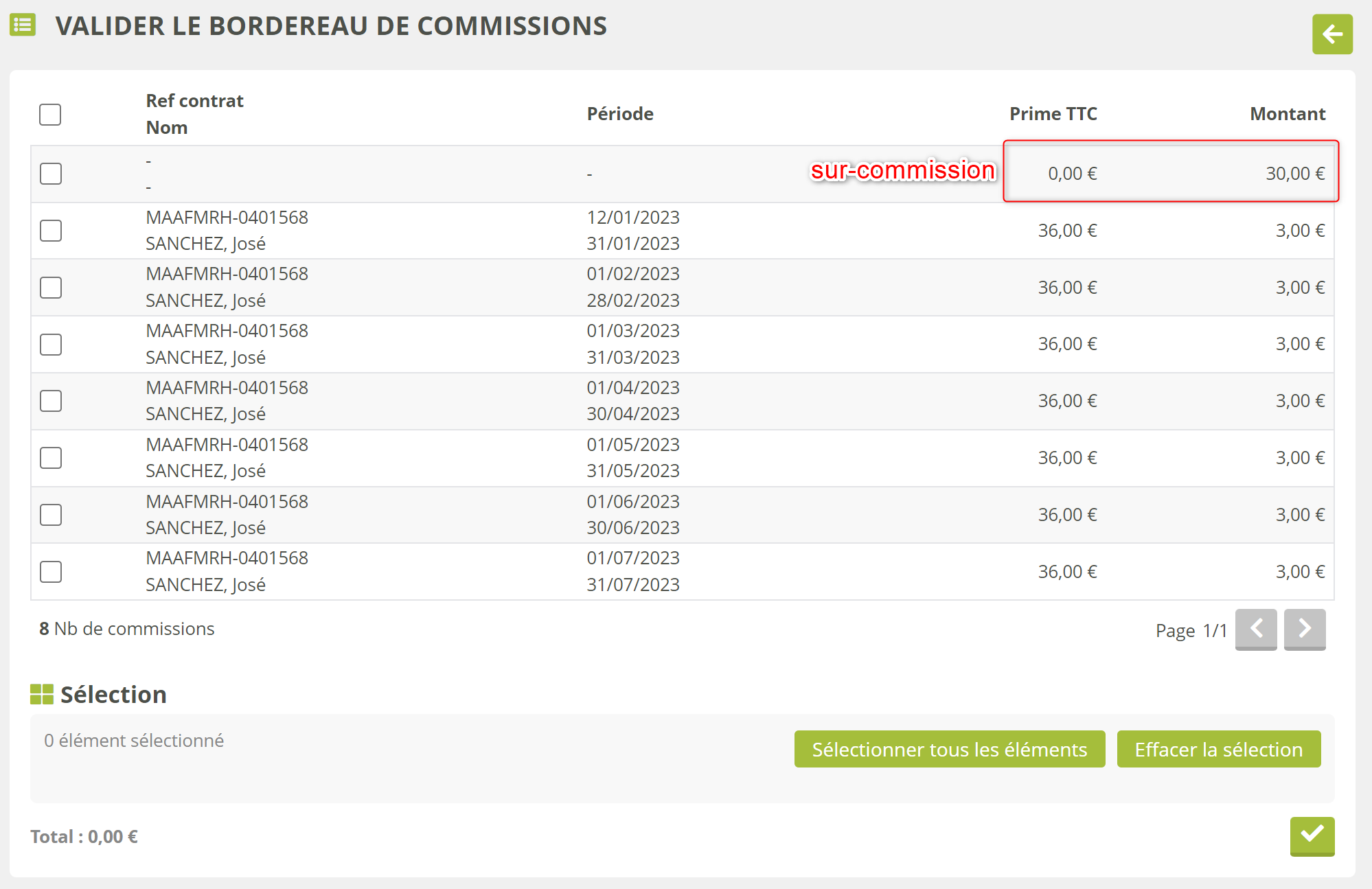
Task: Check the sur-commission row checkbox
Action: coord(51,174)
